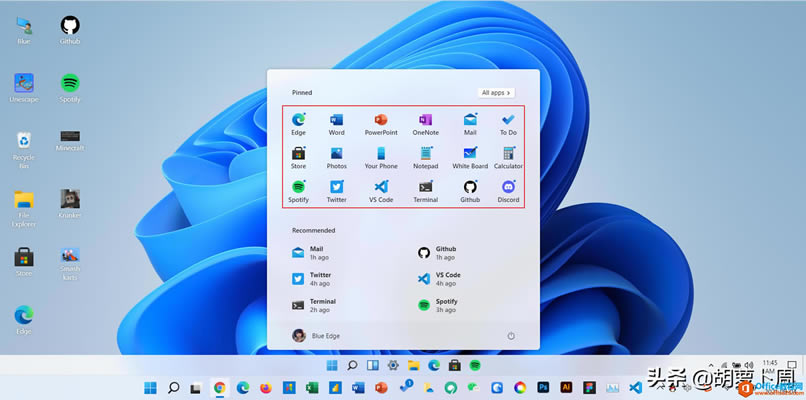Select the Github desktop shortcut
The width and height of the screenshot is (806, 400).
[70, 30]
